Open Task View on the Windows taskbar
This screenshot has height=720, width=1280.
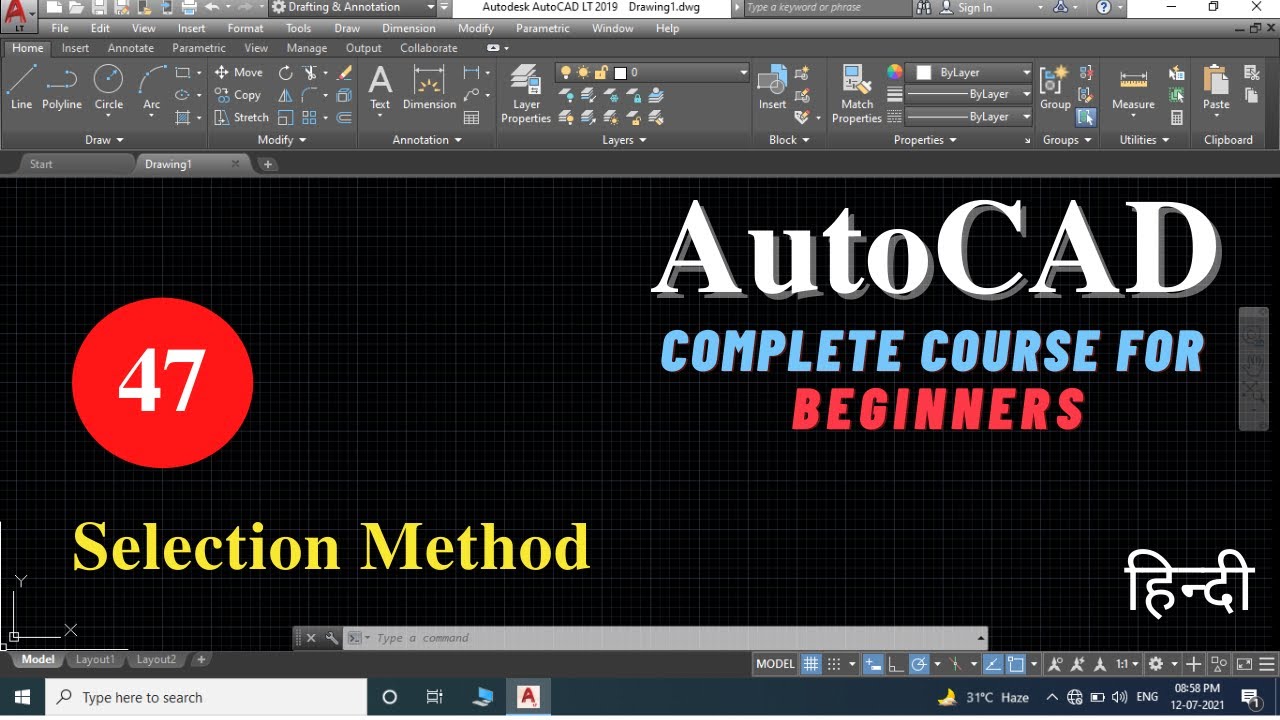coord(434,697)
